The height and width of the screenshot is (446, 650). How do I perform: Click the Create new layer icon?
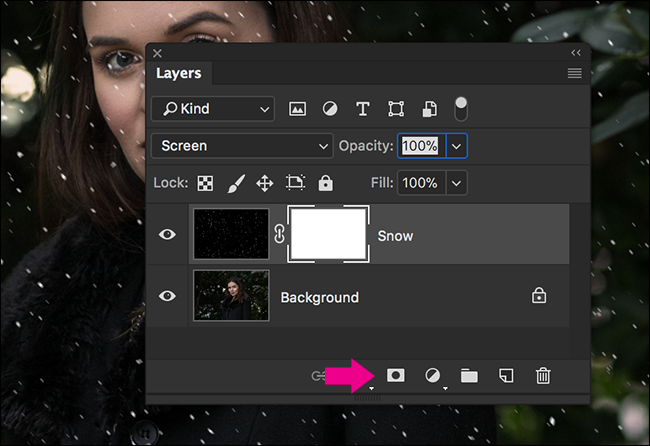(506, 376)
